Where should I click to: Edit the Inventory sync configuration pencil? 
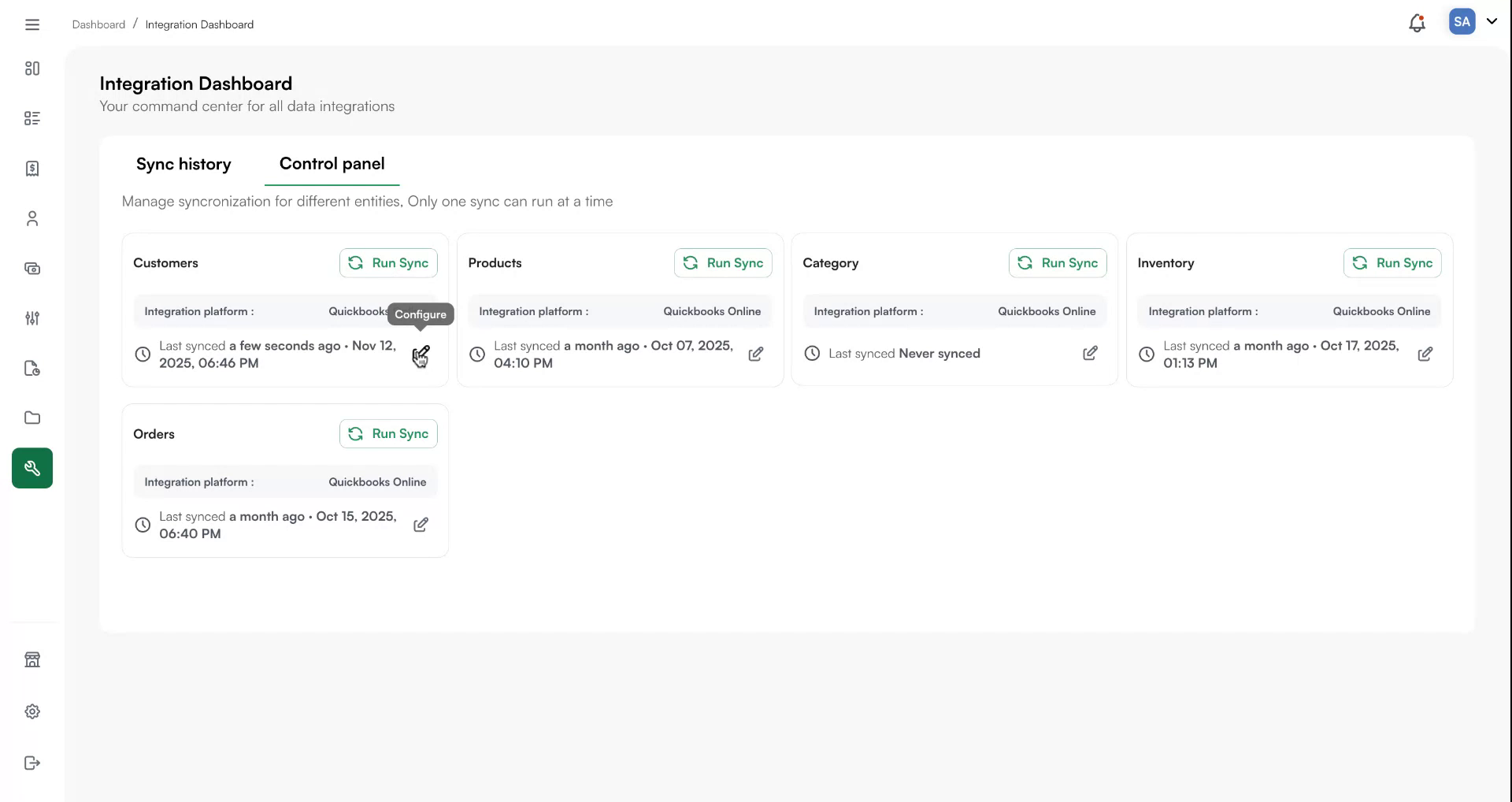(x=1425, y=354)
